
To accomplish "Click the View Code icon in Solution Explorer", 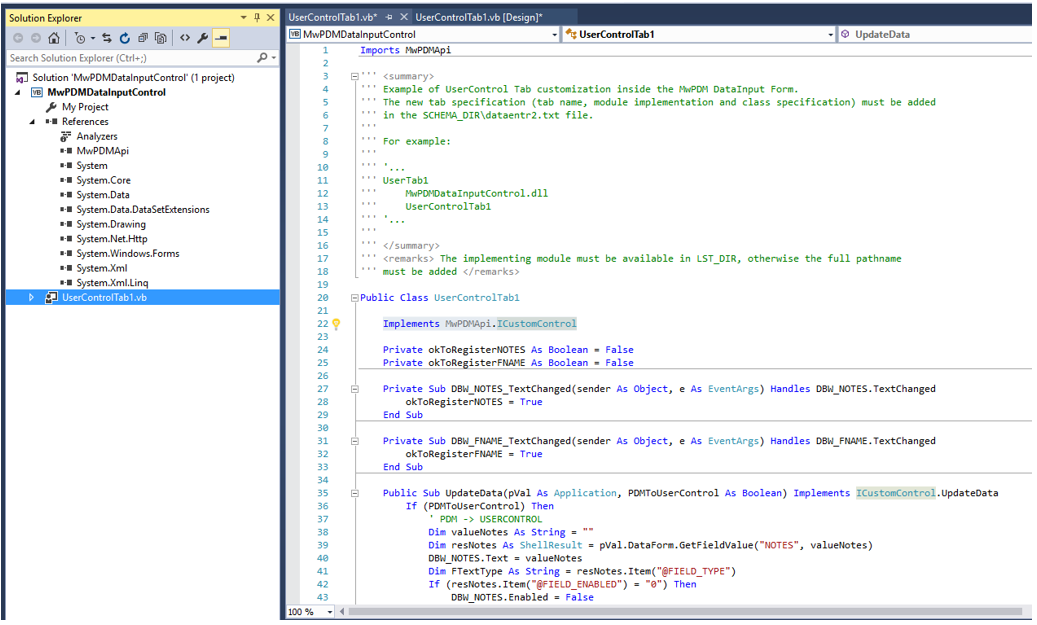I will (x=185, y=38).
